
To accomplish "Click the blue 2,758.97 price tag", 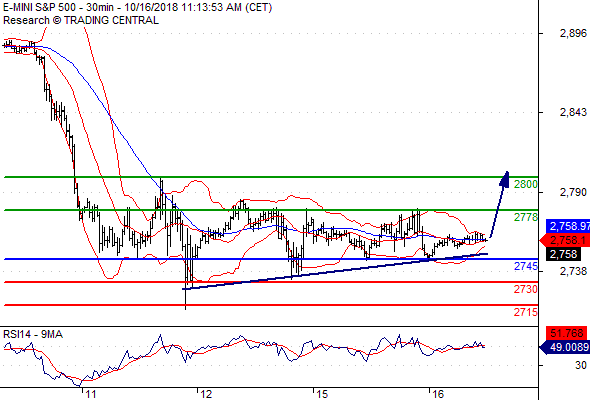I will click(x=568, y=226).
